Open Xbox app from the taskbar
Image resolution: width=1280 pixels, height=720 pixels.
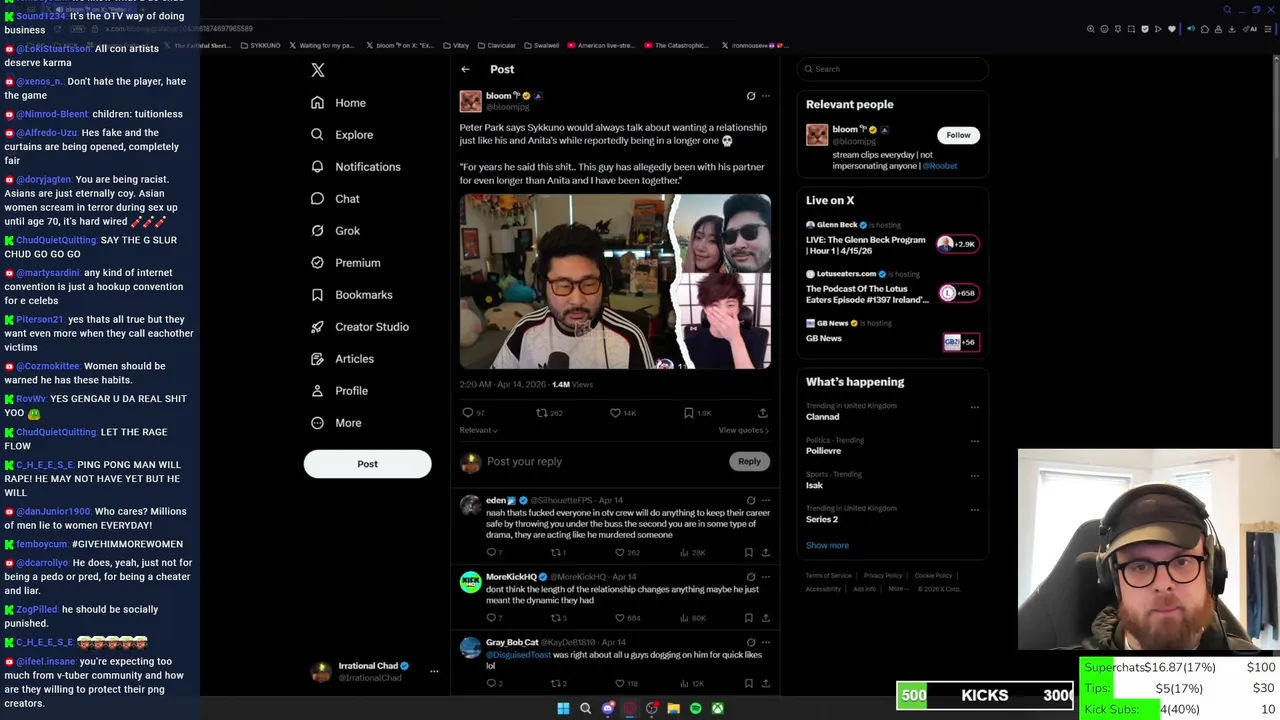[717, 709]
